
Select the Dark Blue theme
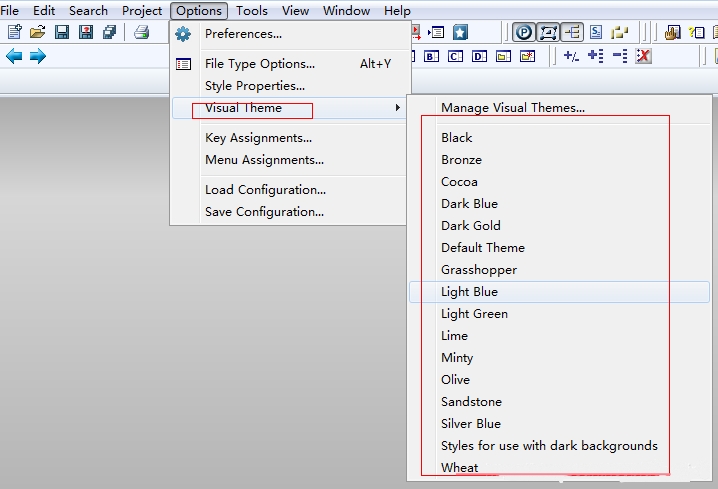click(x=469, y=204)
